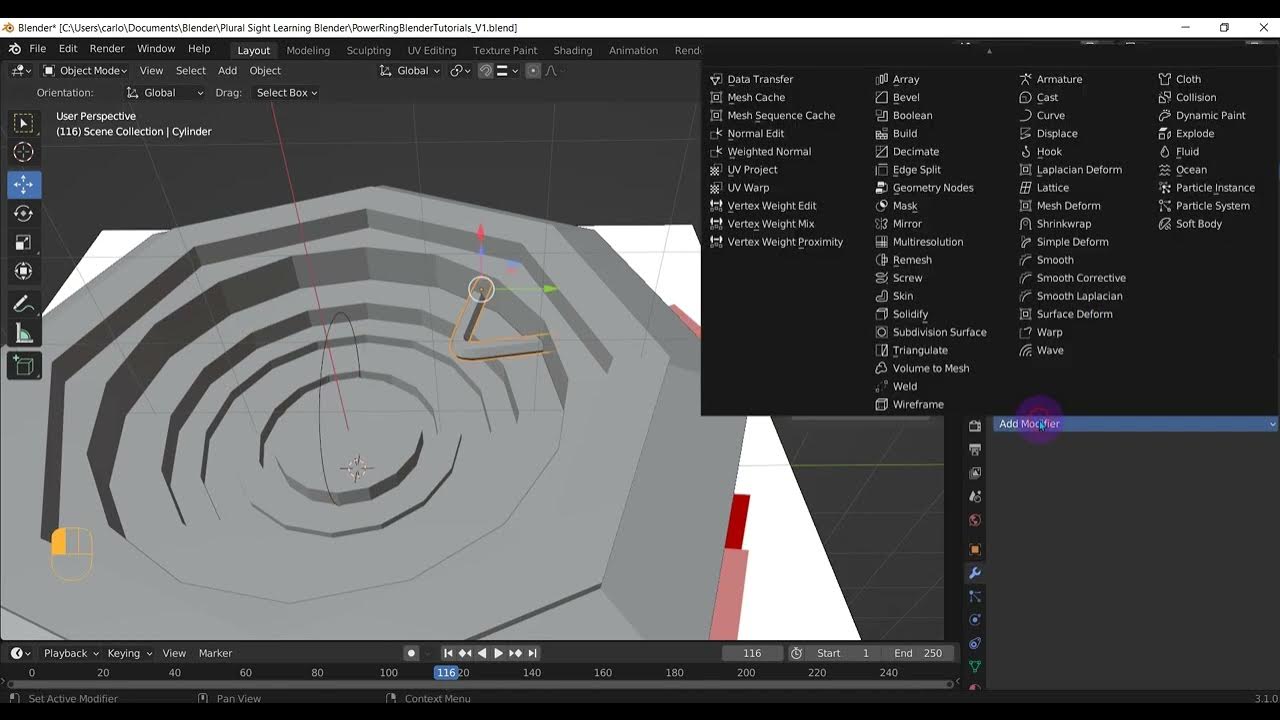Activate the Move tool
This screenshot has height=720, width=1280.
click(23, 184)
